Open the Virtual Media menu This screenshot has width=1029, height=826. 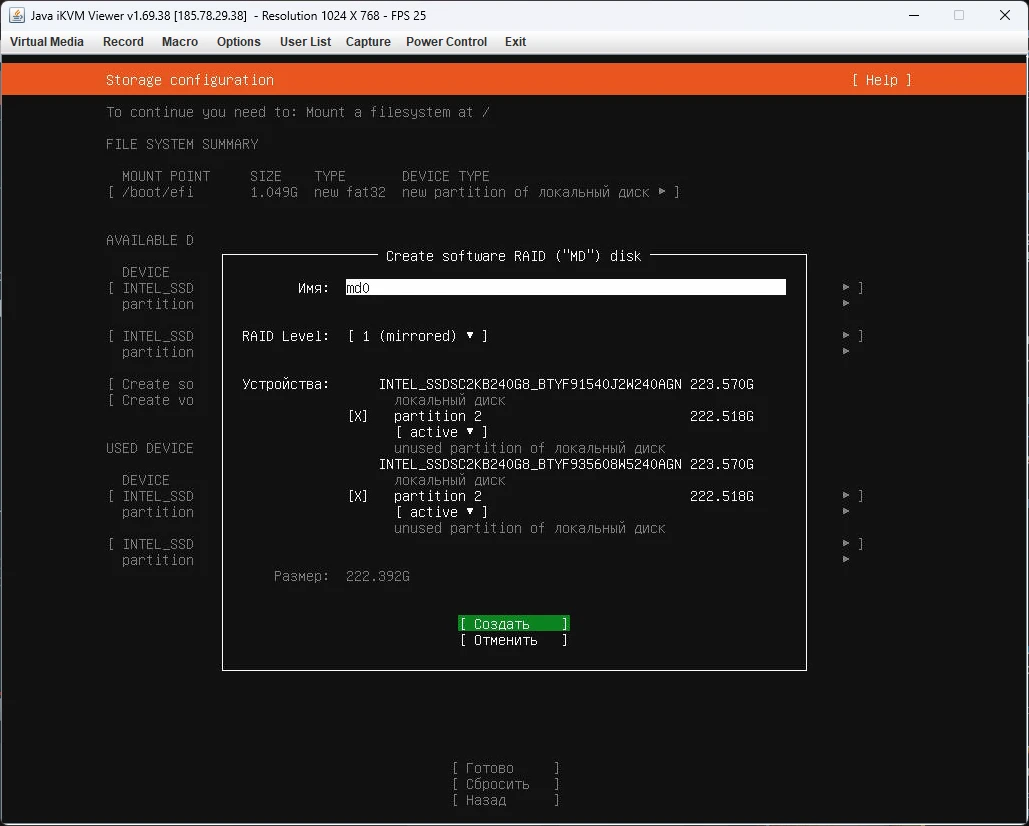pyautogui.click(x=47, y=42)
